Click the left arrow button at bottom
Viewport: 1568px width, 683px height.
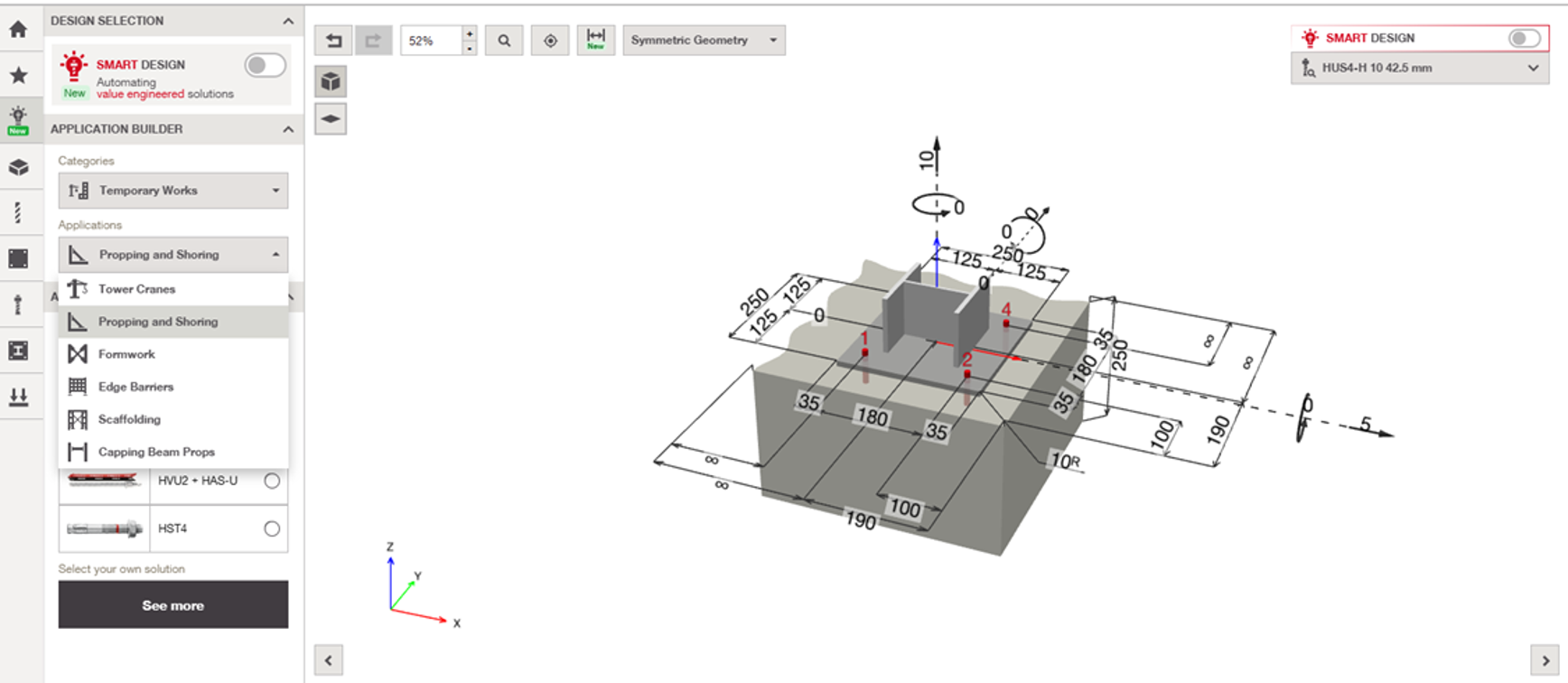pyautogui.click(x=328, y=660)
